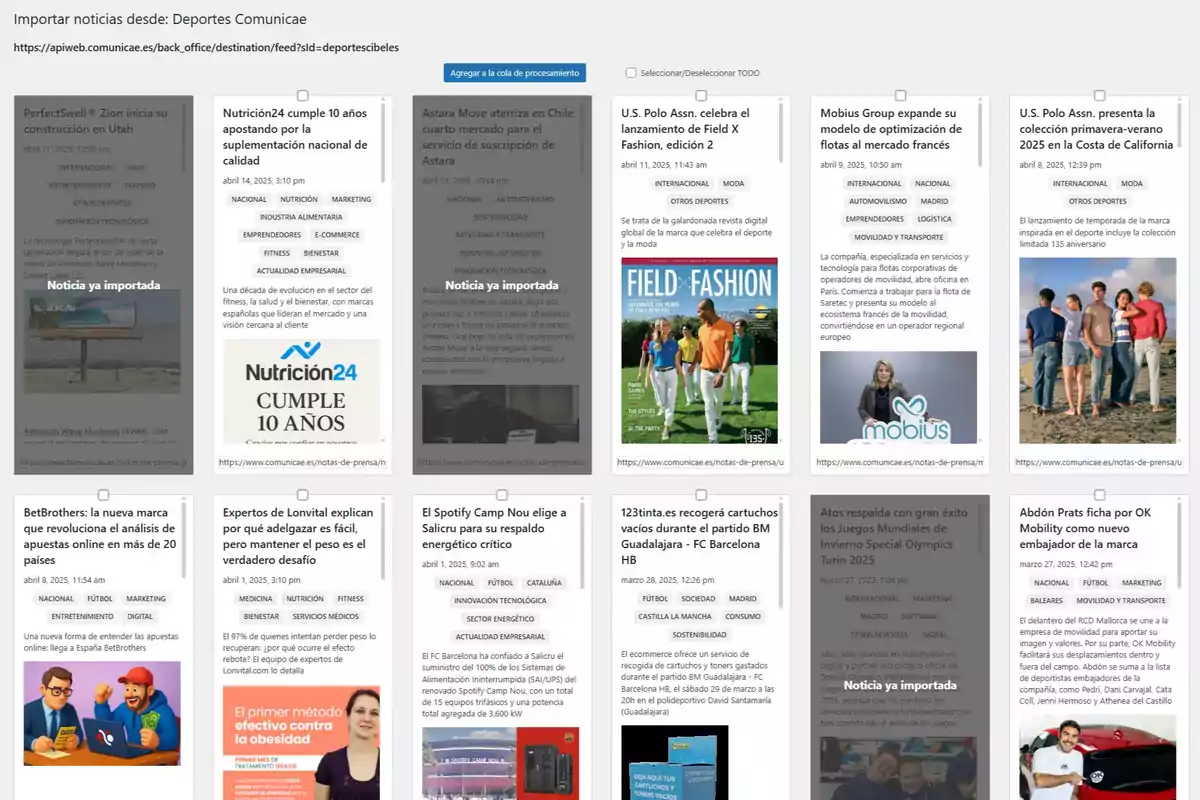Tick the Expertos de Lonvital card checkbox
Image resolution: width=1200 pixels, height=800 pixels.
302,495
